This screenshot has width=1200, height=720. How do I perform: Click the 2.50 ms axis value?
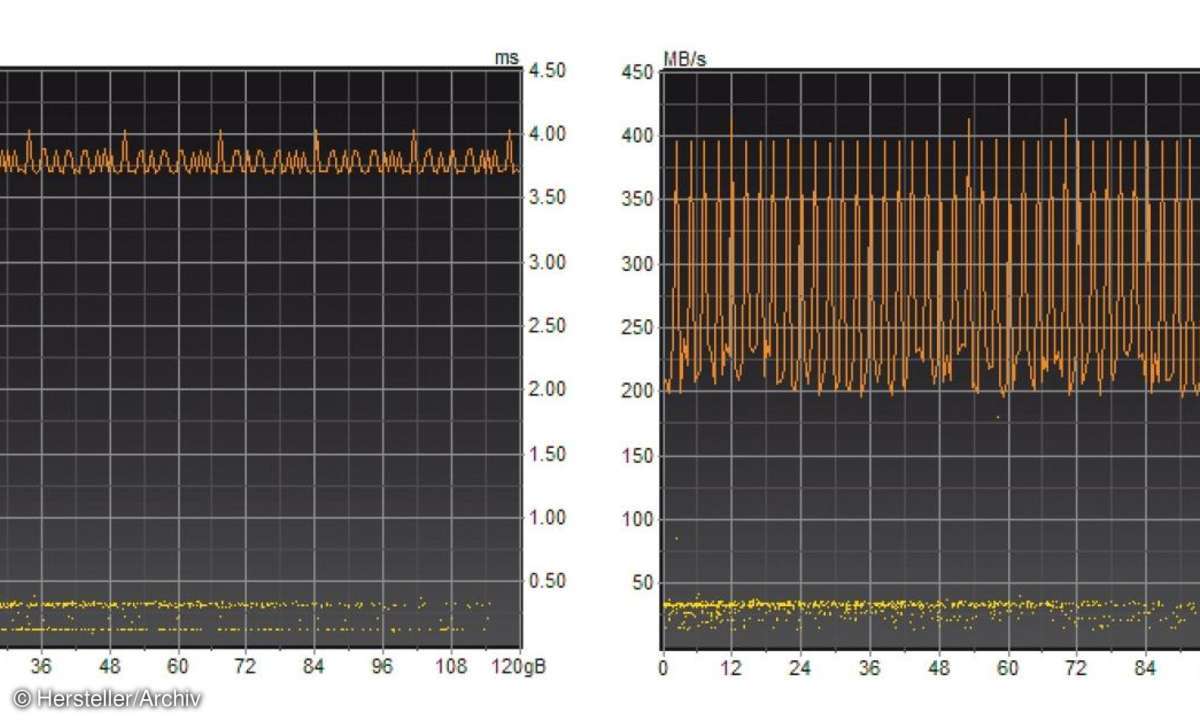[x=548, y=326]
